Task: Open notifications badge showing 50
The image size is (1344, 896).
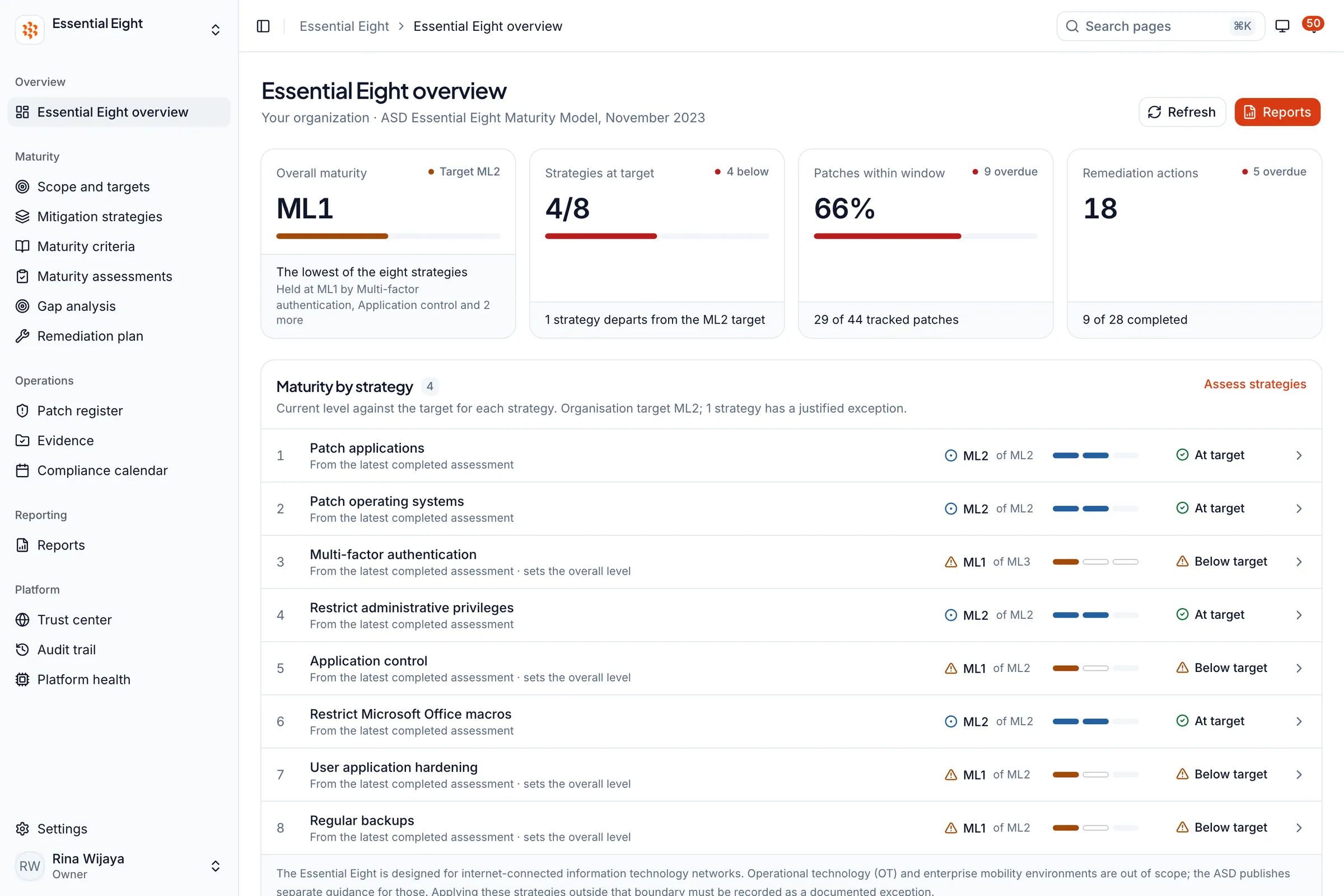Action: tap(1313, 24)
